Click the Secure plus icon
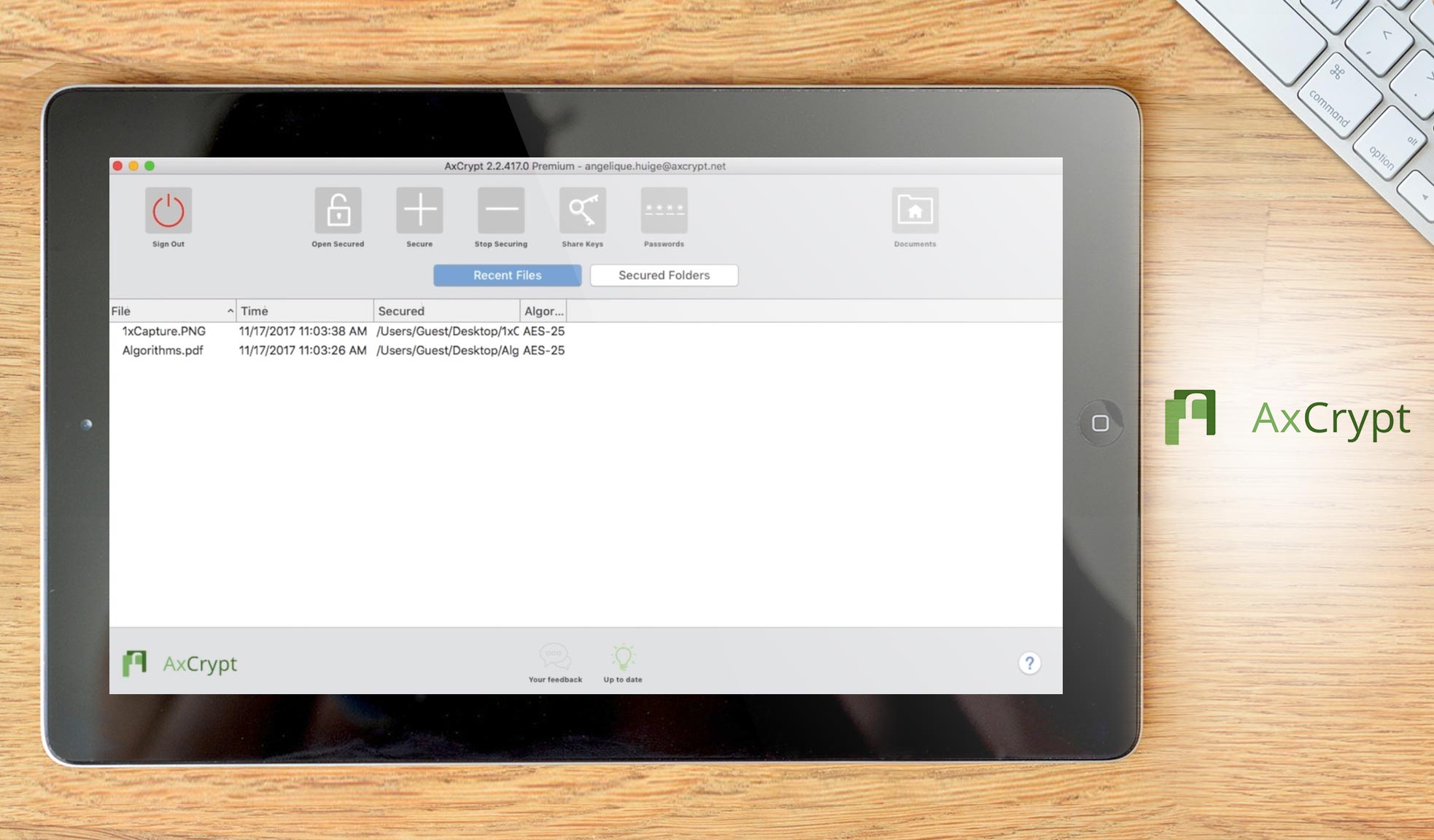Image resolution: width=1434 pixels, height=840 pixels. [x=419, y=209]
